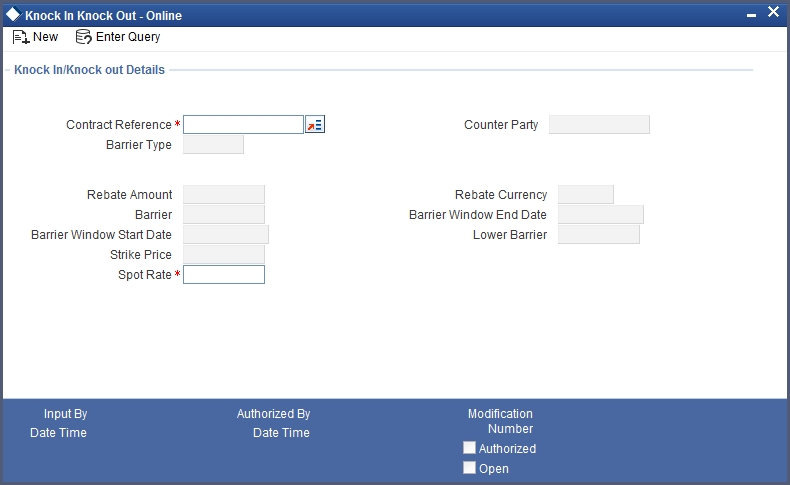
Task: Open the Contract Reference lookup list
Action: [315, 125]
